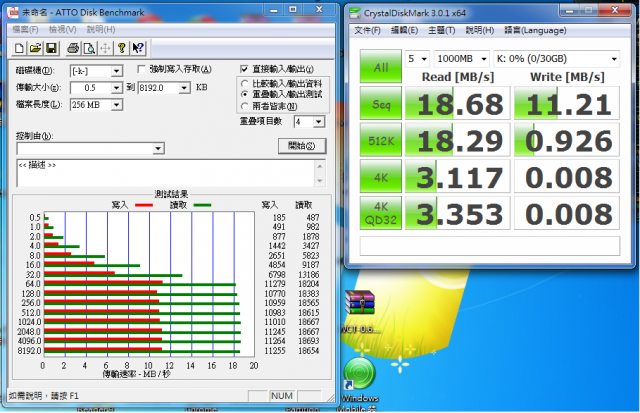640x413 pixels.
Task: Expand the 256 MB file length dropdown
Action: [116, 105]
